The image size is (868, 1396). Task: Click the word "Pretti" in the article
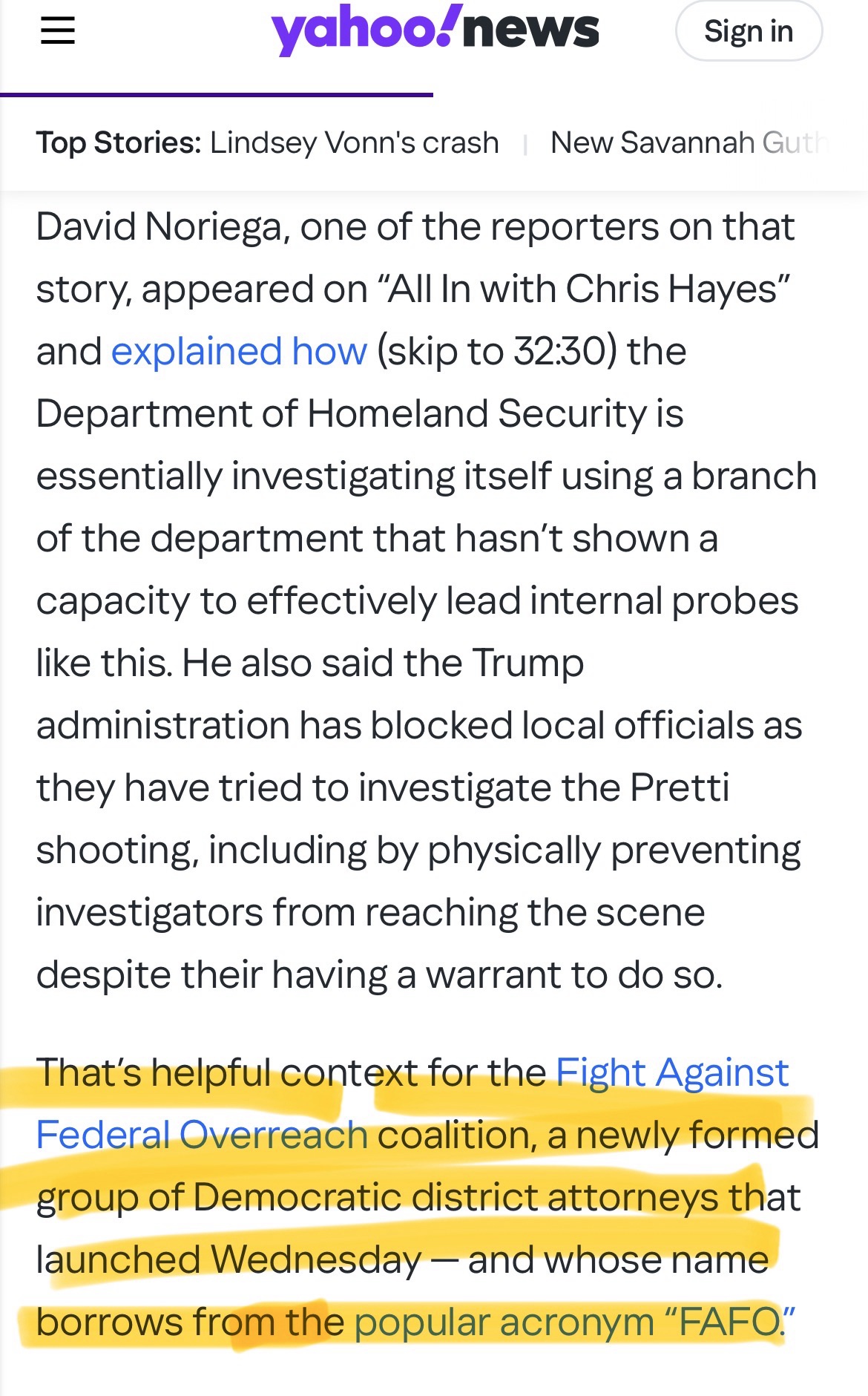(680, 787)
